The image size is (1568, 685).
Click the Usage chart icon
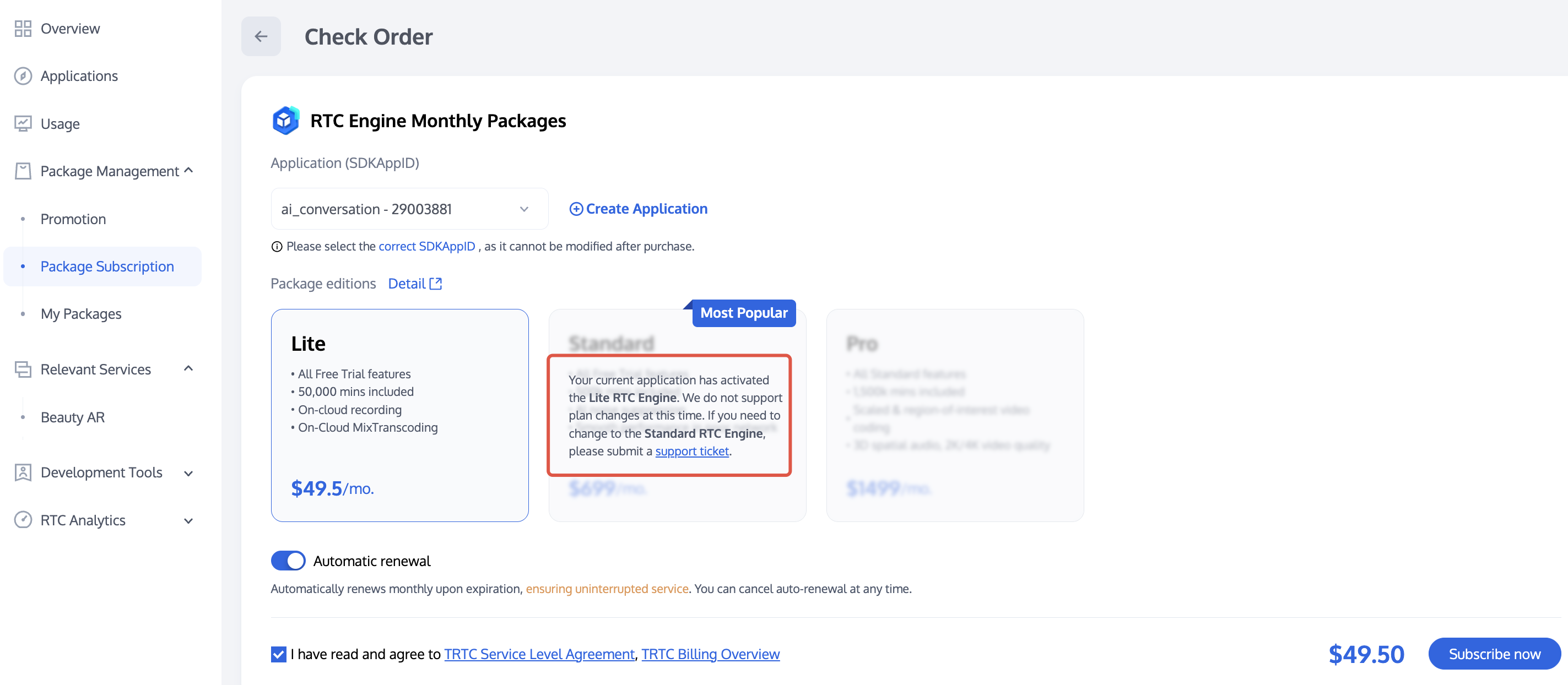pos(23,123)
